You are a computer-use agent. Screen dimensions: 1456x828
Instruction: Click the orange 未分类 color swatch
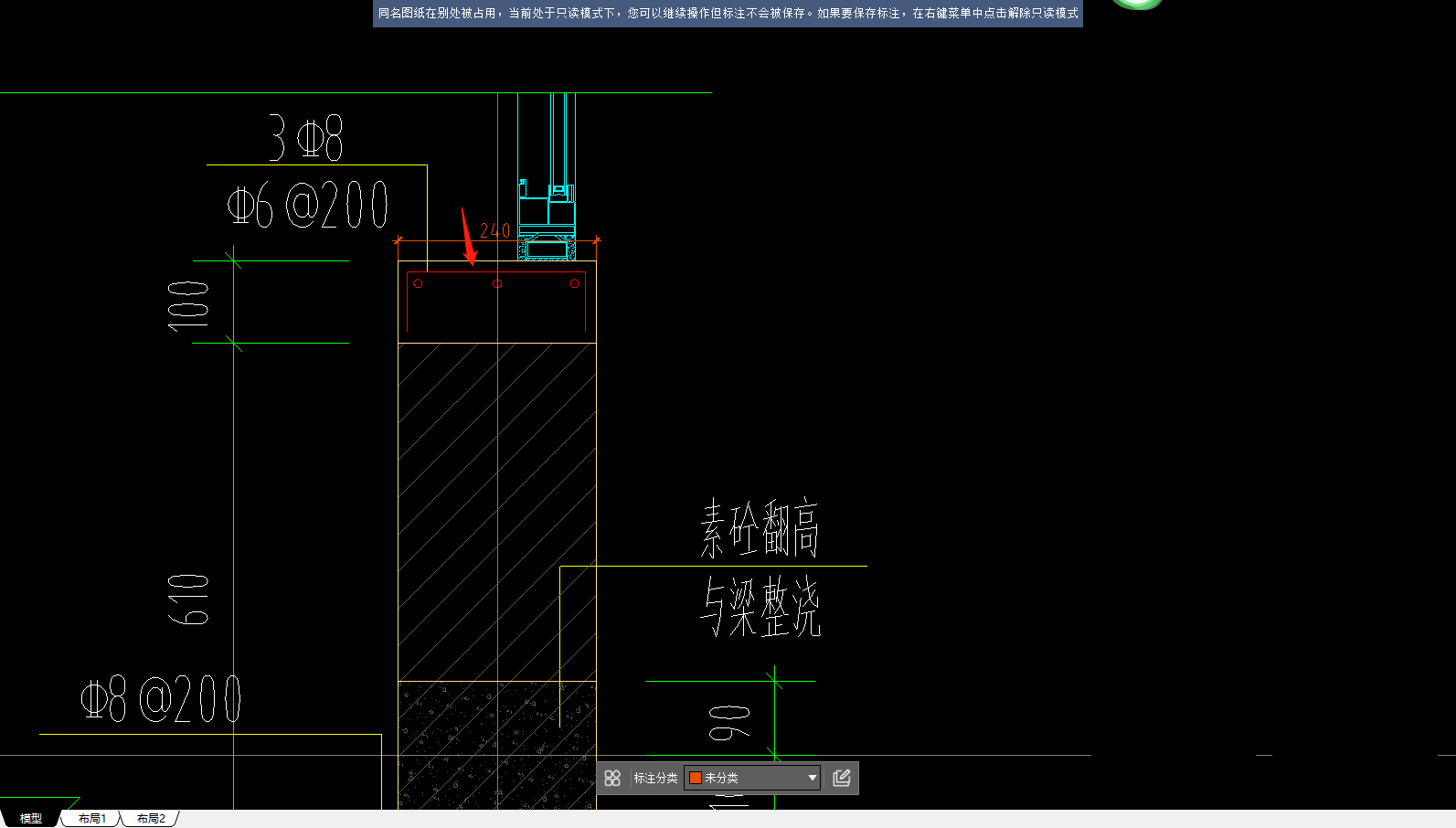click(696, 778)
